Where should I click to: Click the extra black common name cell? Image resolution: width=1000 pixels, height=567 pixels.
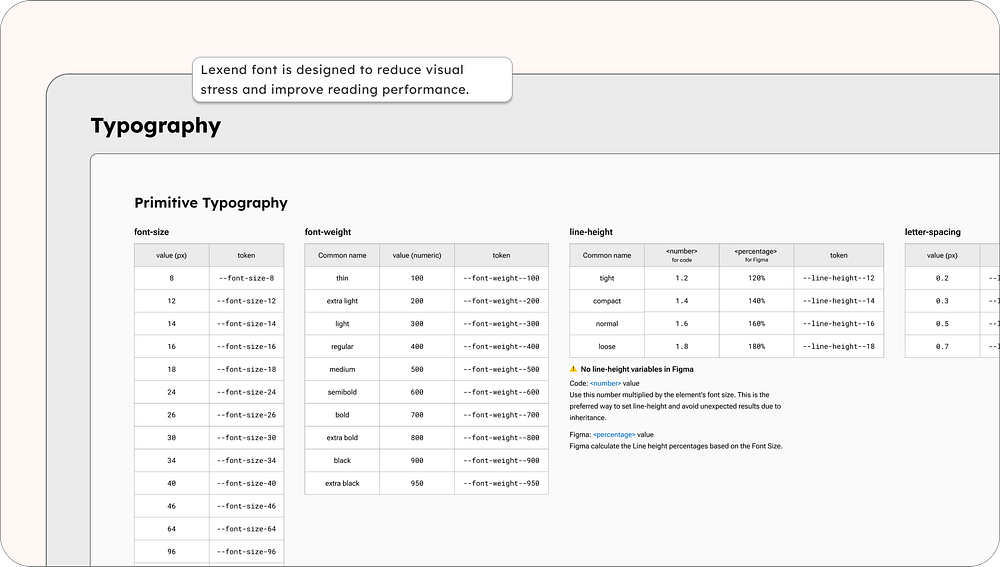click(x=342, y=484)
